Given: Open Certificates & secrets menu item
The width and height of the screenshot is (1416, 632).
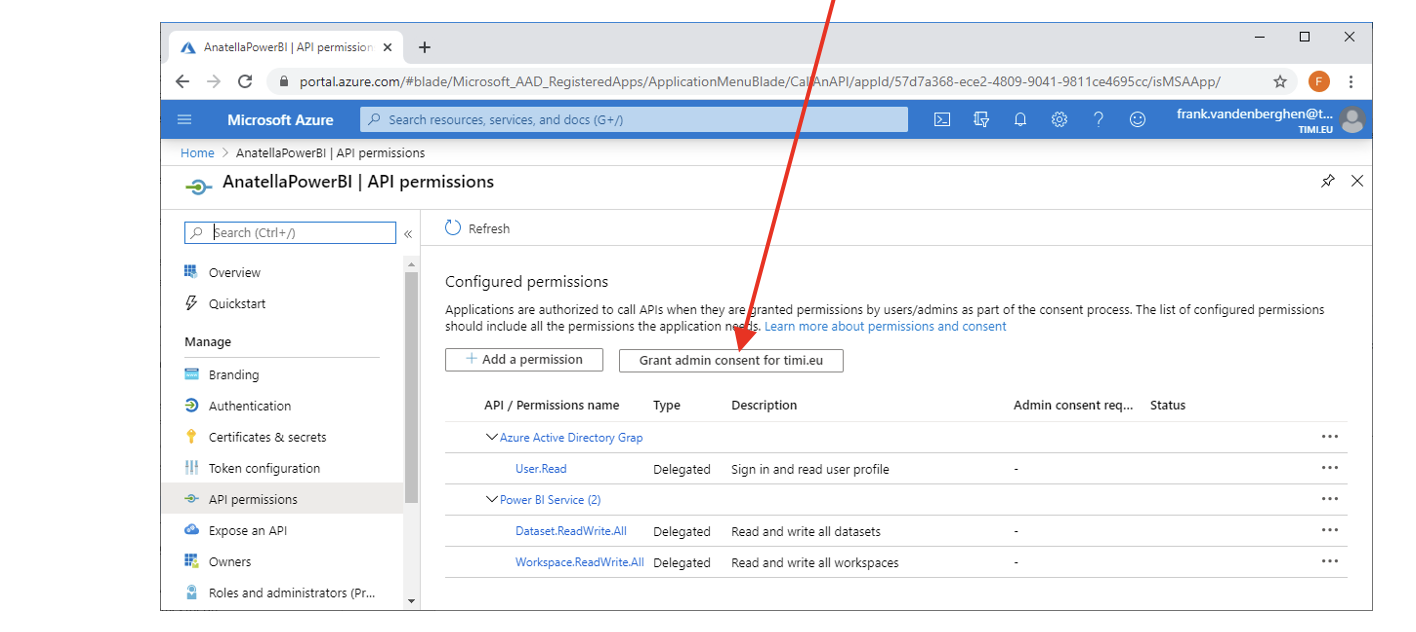Looking at the screenshot, I should (267, 437).
